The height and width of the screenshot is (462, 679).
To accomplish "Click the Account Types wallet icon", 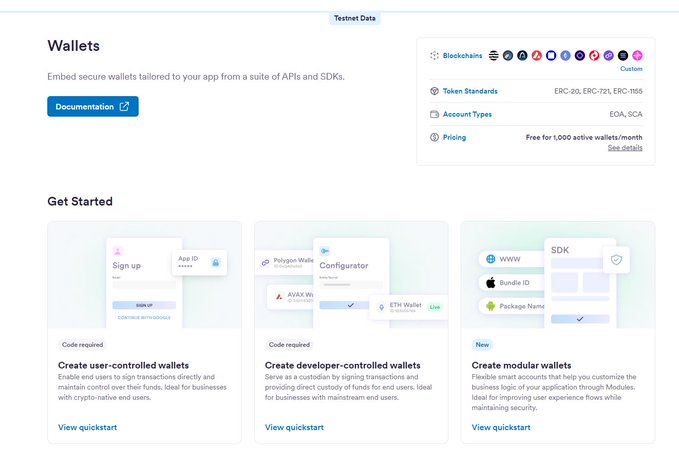I will tap(434, 114).
